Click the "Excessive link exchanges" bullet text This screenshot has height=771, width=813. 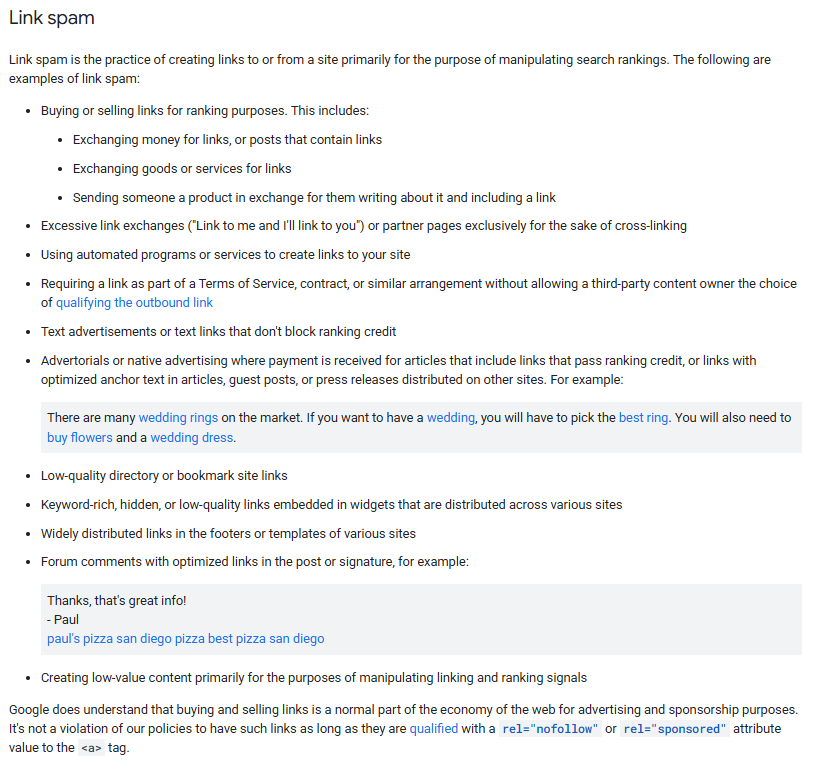pos(363,225)
